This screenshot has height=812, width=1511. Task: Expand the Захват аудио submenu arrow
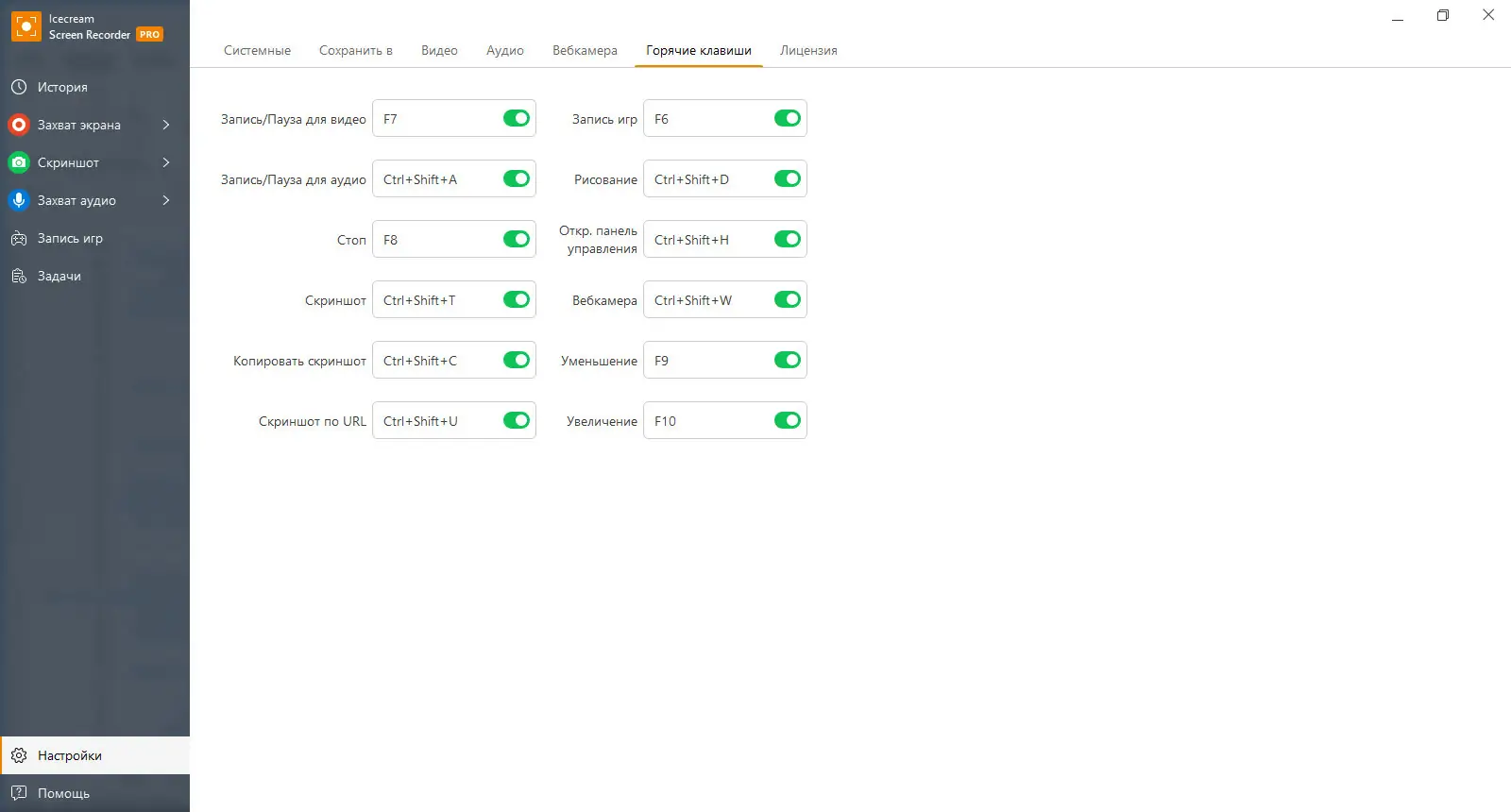point(166,200)
